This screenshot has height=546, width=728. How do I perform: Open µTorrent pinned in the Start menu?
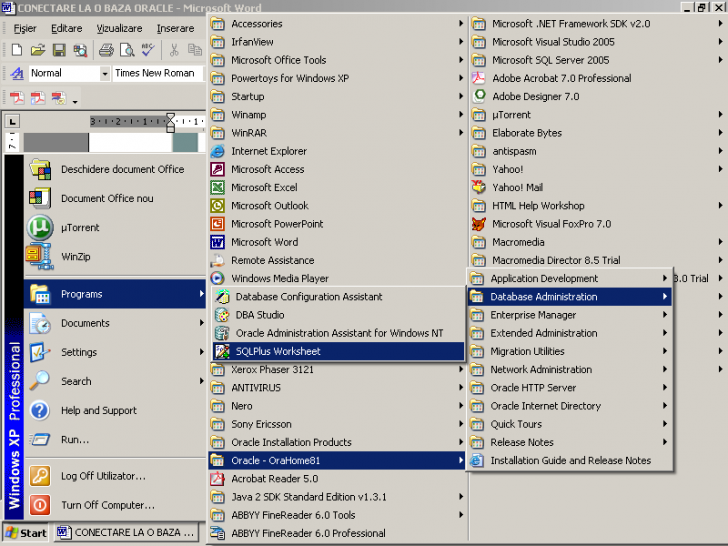pos(115,228)
